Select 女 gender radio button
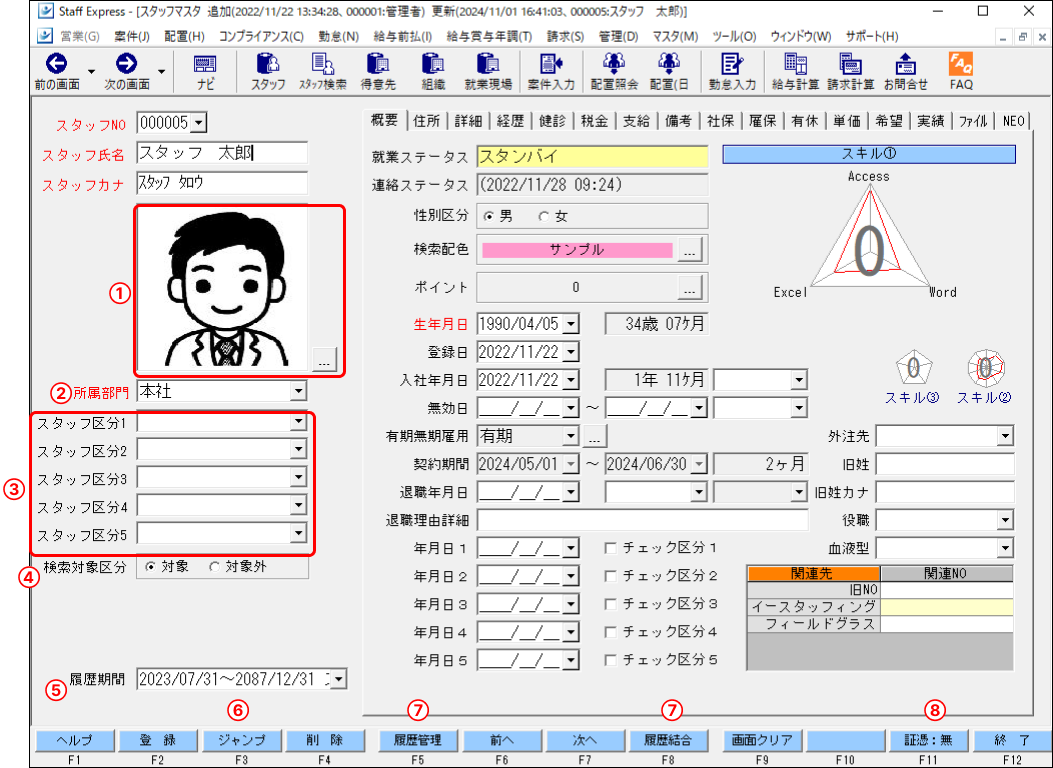Viewport: 1053px width, 768px height. coord(543,216)
